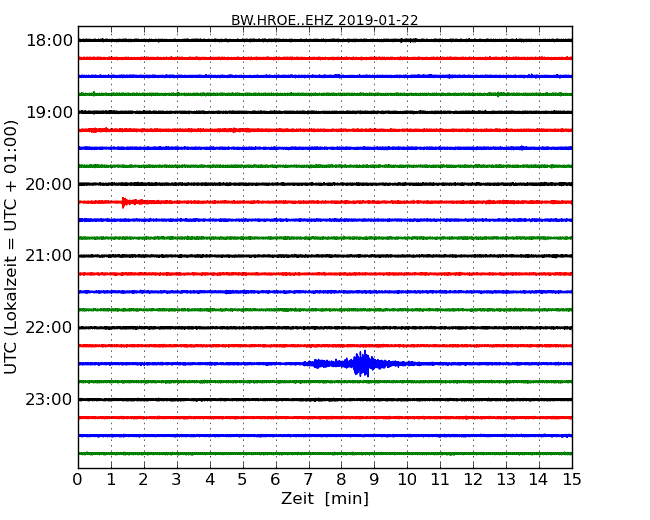650x520 pixels.
Task: Click the x-axis tick label 9
Action: tap(374, 479)
